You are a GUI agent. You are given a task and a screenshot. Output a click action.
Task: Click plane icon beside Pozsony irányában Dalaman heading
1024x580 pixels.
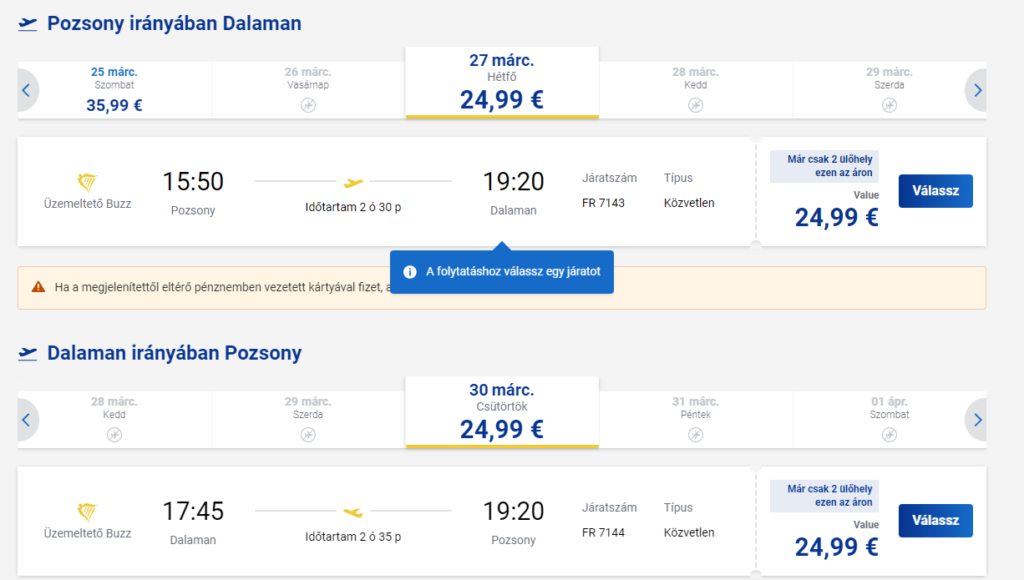click(27, 24)
